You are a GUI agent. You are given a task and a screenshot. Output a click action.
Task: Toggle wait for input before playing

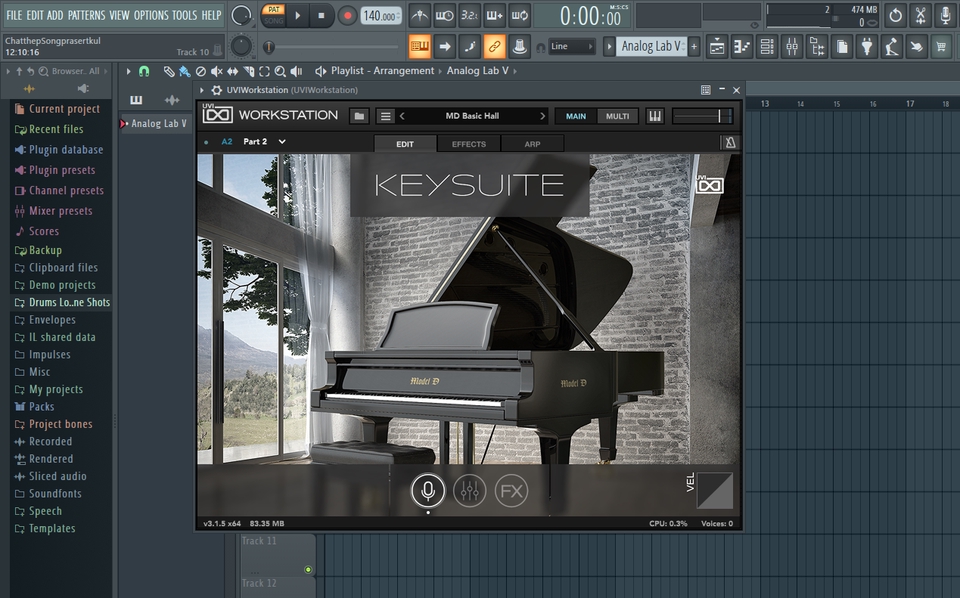[x=444, y=15]
